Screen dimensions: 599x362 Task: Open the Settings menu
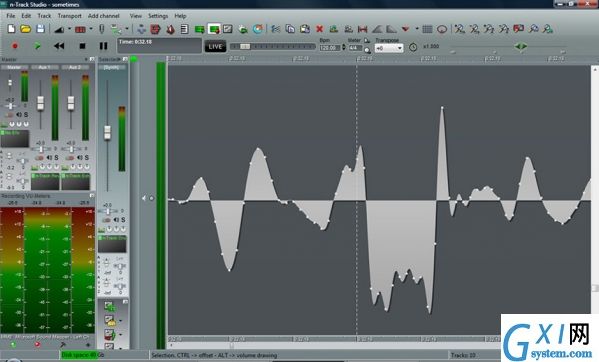click(x=158, y=16)
